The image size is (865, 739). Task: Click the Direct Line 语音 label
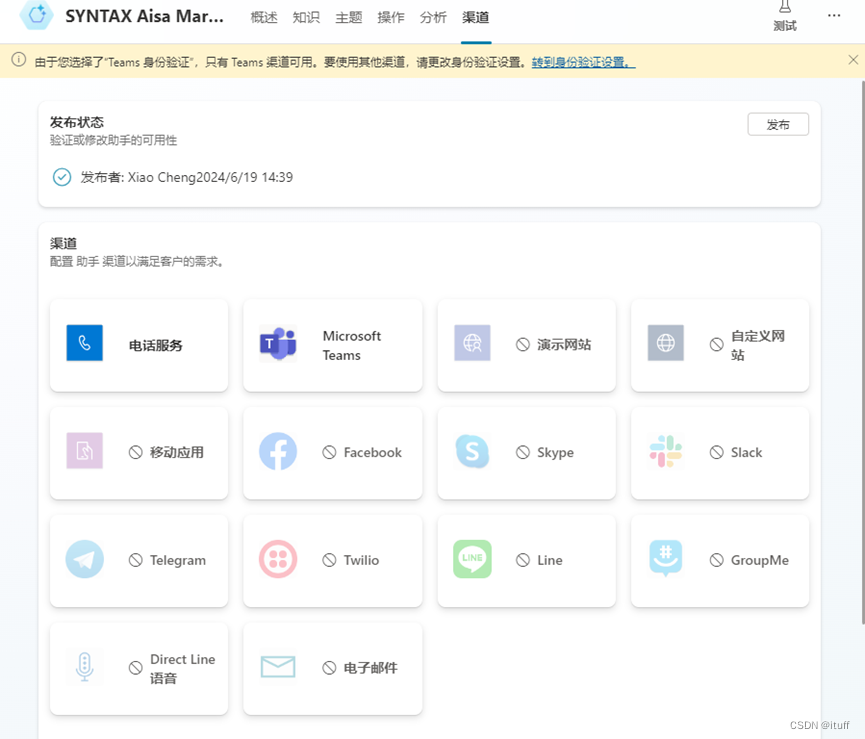click(x=183, y=668)
